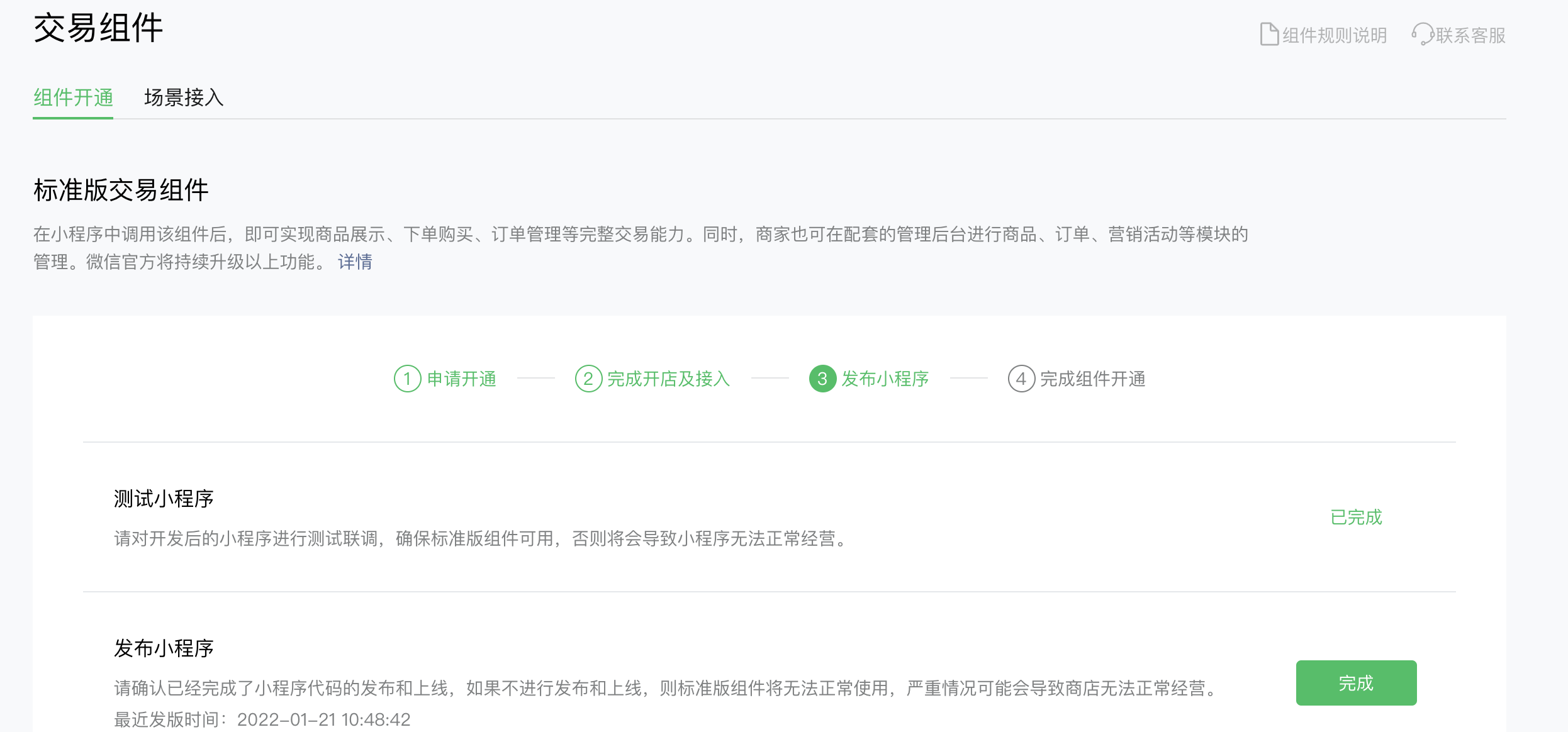This screenshot has width=1568, height=732.
Task: Click the document icon beside 组件规则说明
Action: tap(1268, 35)
